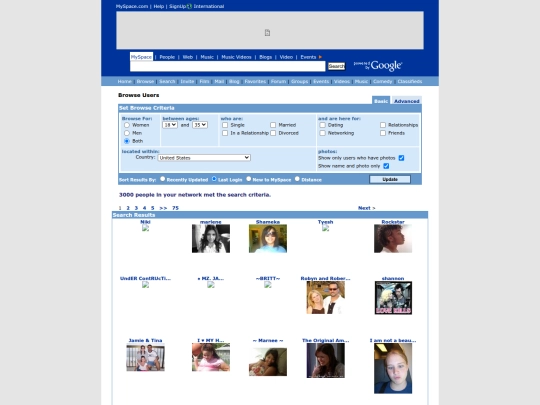Open Rockstar's profile photo
The image size is (540, 405).
click(x=393, y=239)
